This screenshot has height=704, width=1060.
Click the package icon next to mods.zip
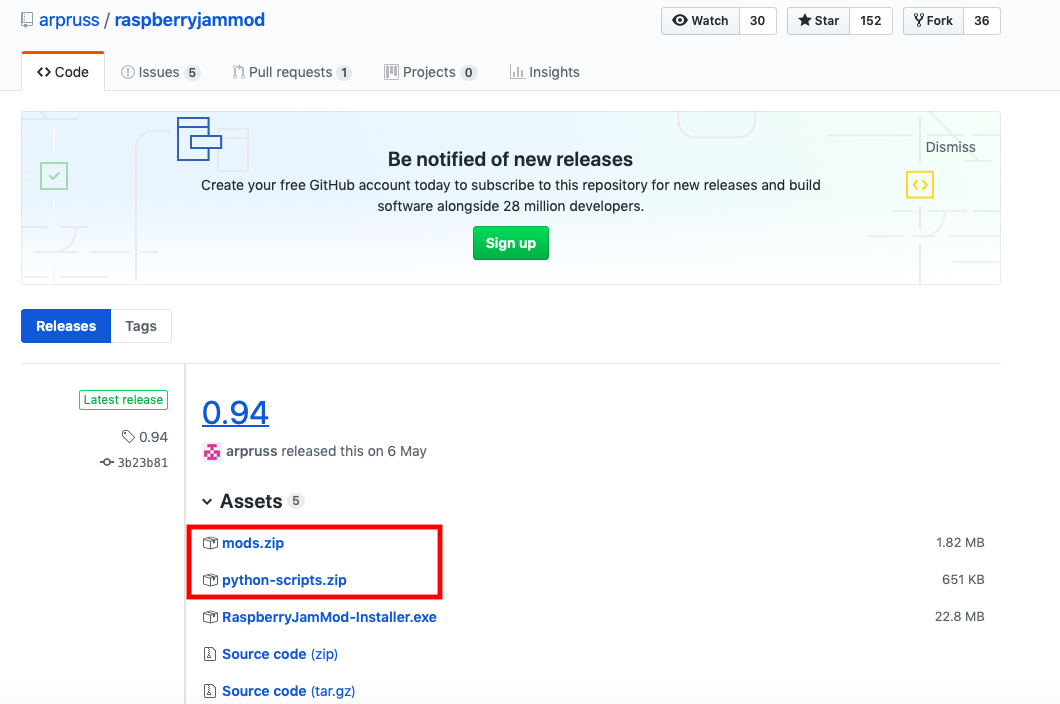[210, 543]
